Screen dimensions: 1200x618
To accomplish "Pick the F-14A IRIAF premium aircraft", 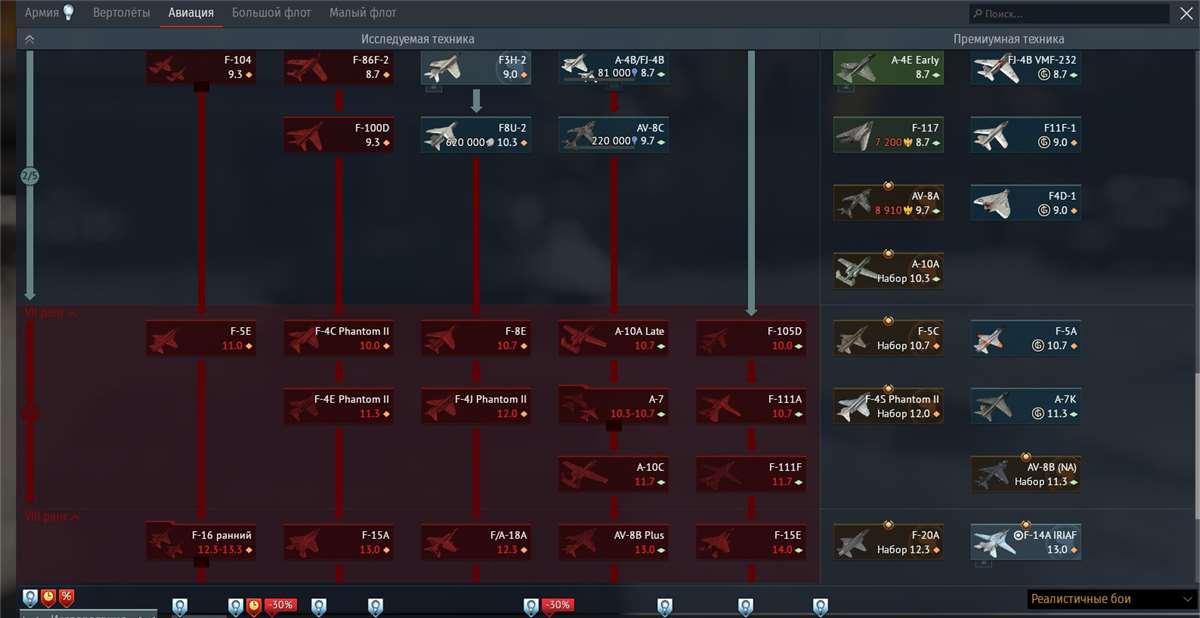I will pos(1026,542).
